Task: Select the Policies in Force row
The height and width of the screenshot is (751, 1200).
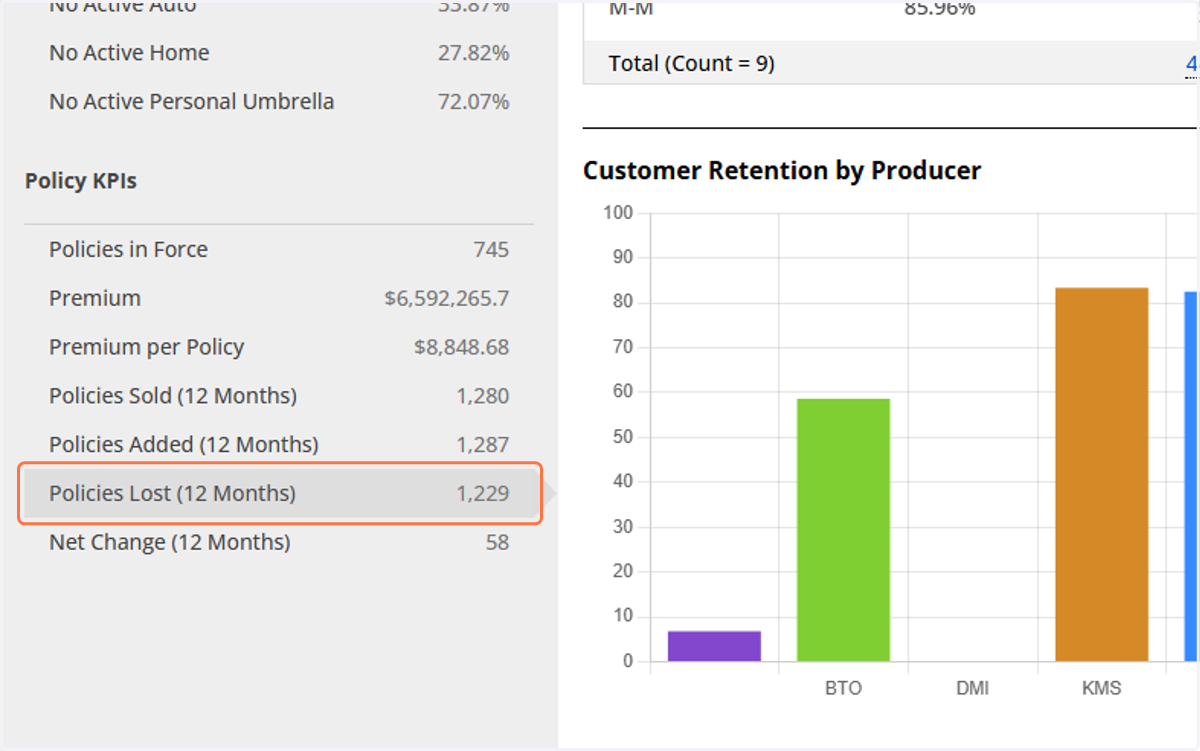Action: point(279,250)
